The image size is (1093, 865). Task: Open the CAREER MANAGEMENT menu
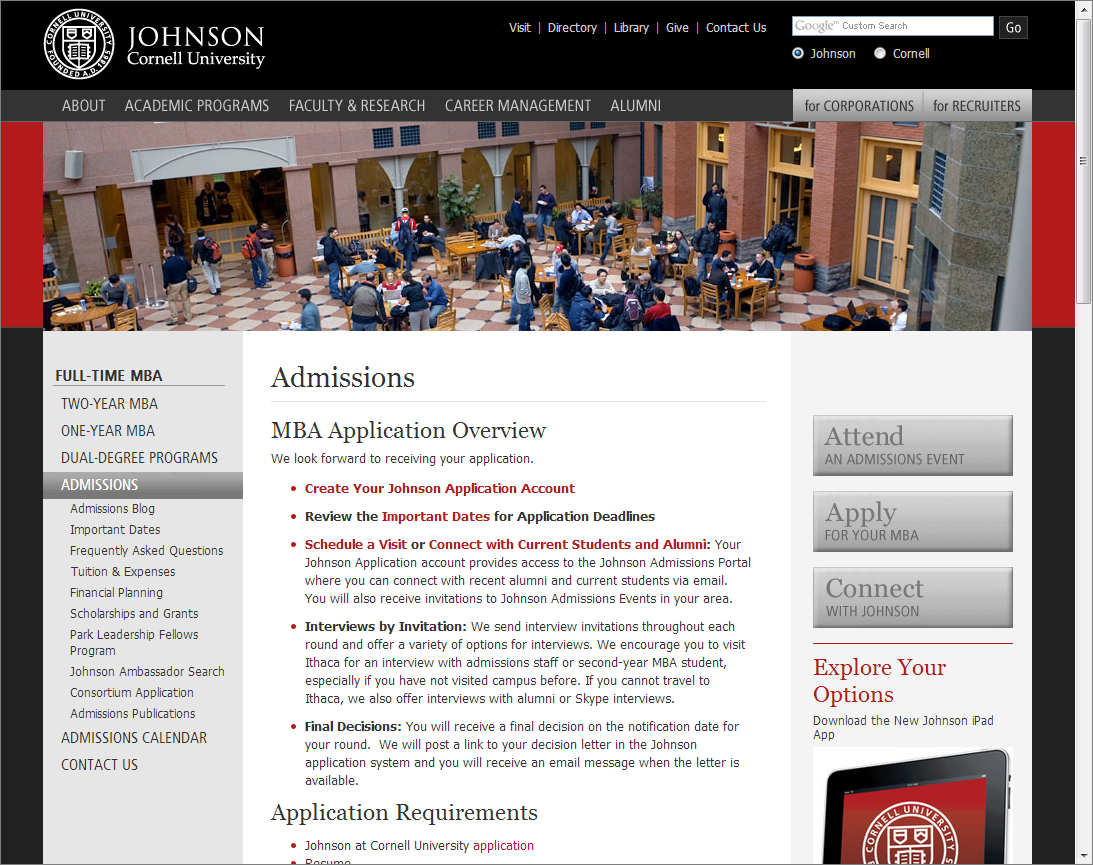(x=518, y=106)
